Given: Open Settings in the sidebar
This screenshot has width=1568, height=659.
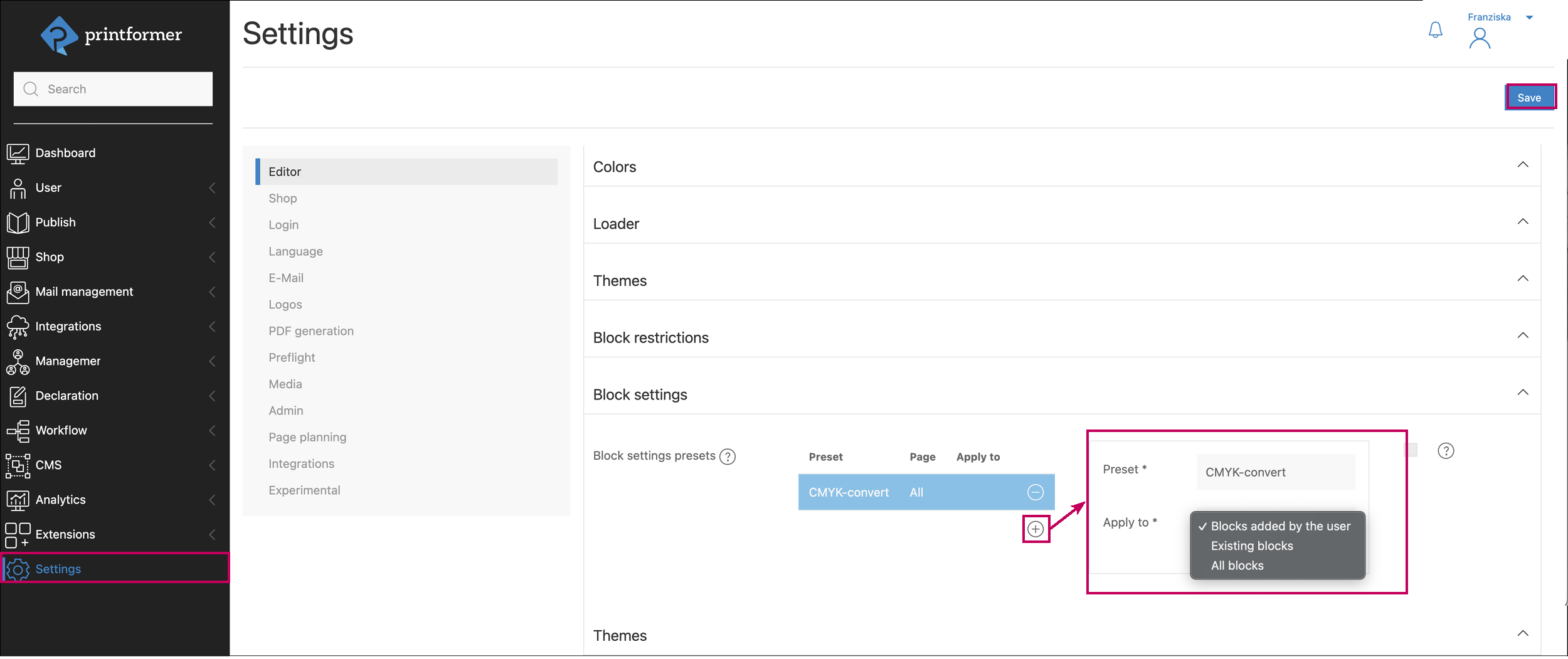Looking at the screenshot, I should pyautogui.click(x=58, y=569).
